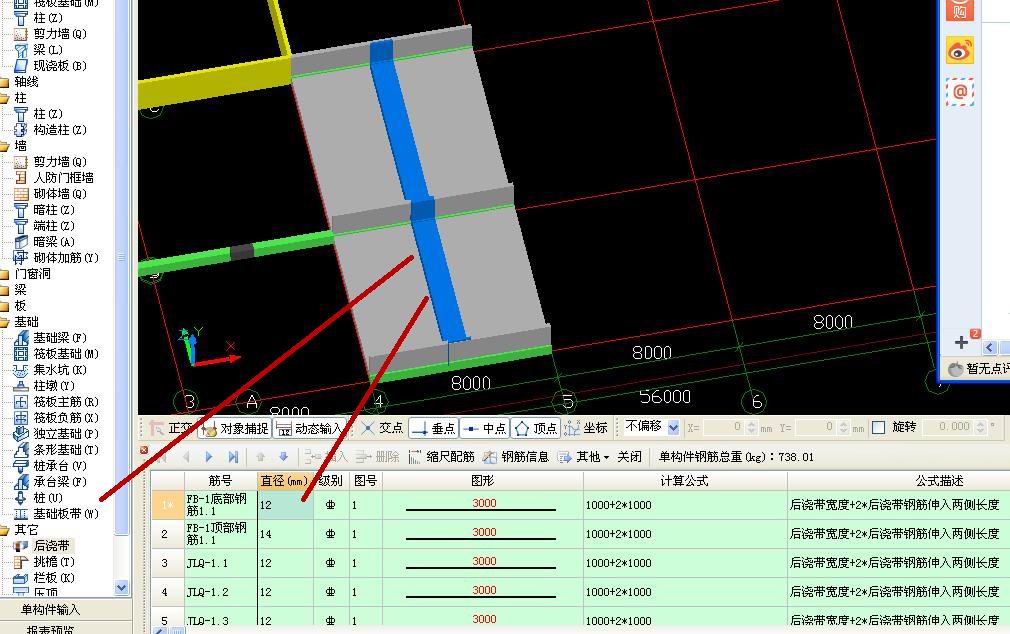Toggle 垂点 perpendicular snap
This screenshot has height=634, width=1010.
coord(434,428)
